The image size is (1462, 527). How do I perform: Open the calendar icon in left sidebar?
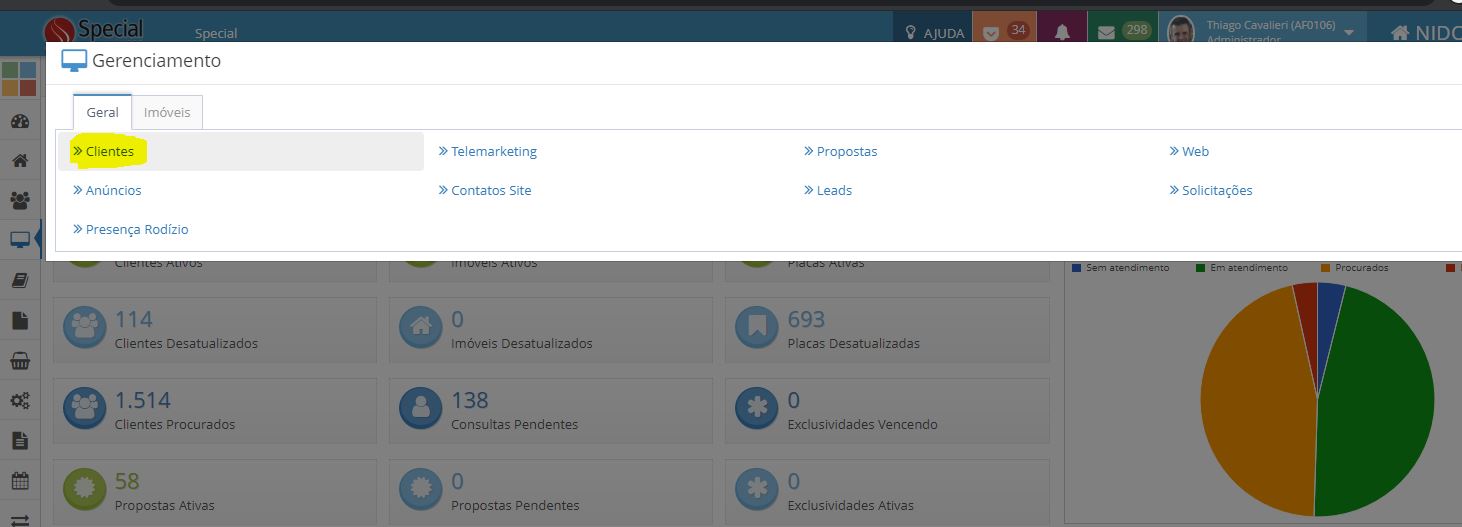(x=19, y=480)
